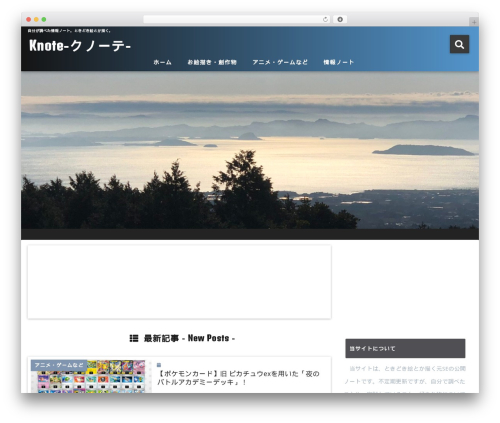Open the site search icon

(459, 44)
